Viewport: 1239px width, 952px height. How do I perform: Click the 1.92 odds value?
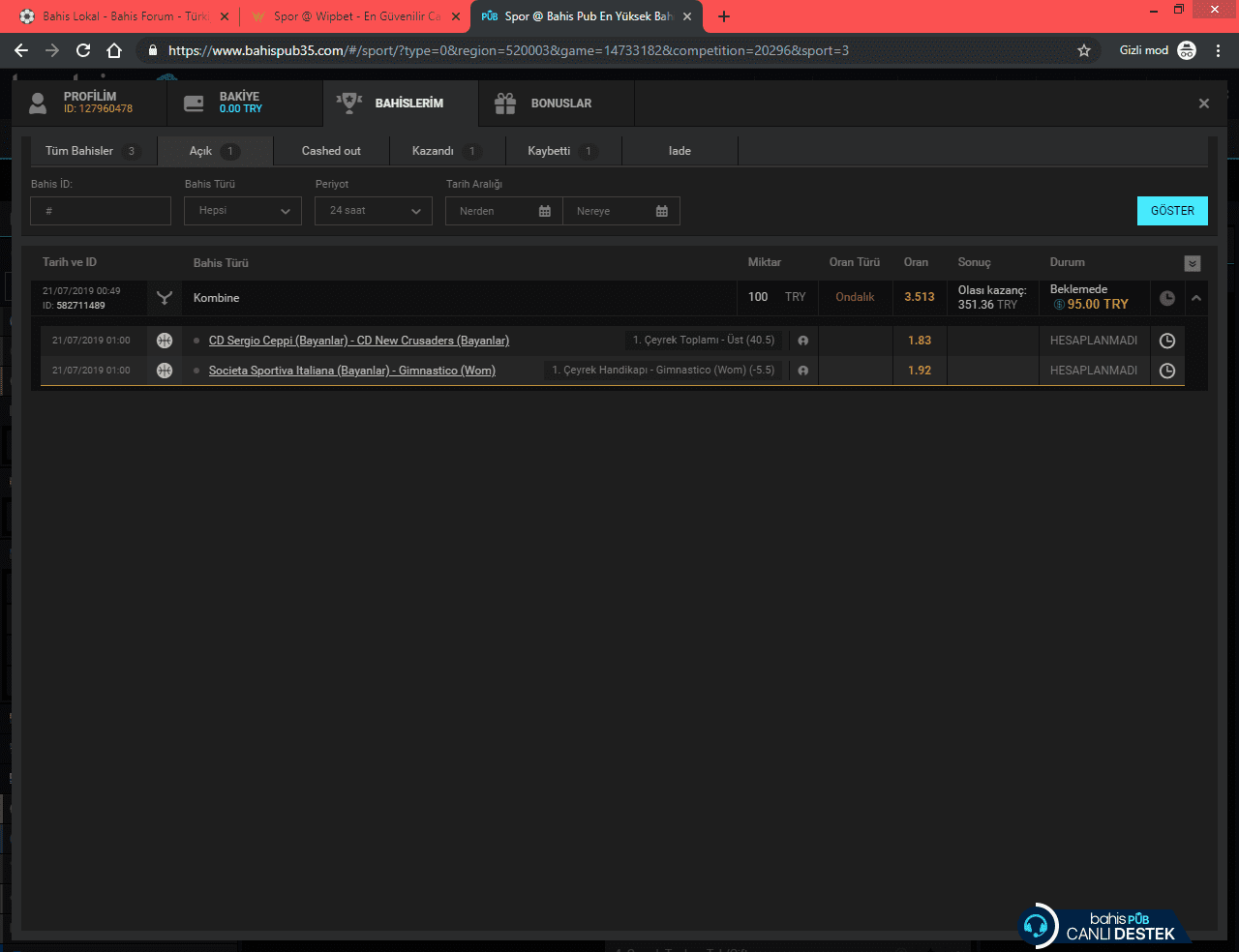(920, 371)
